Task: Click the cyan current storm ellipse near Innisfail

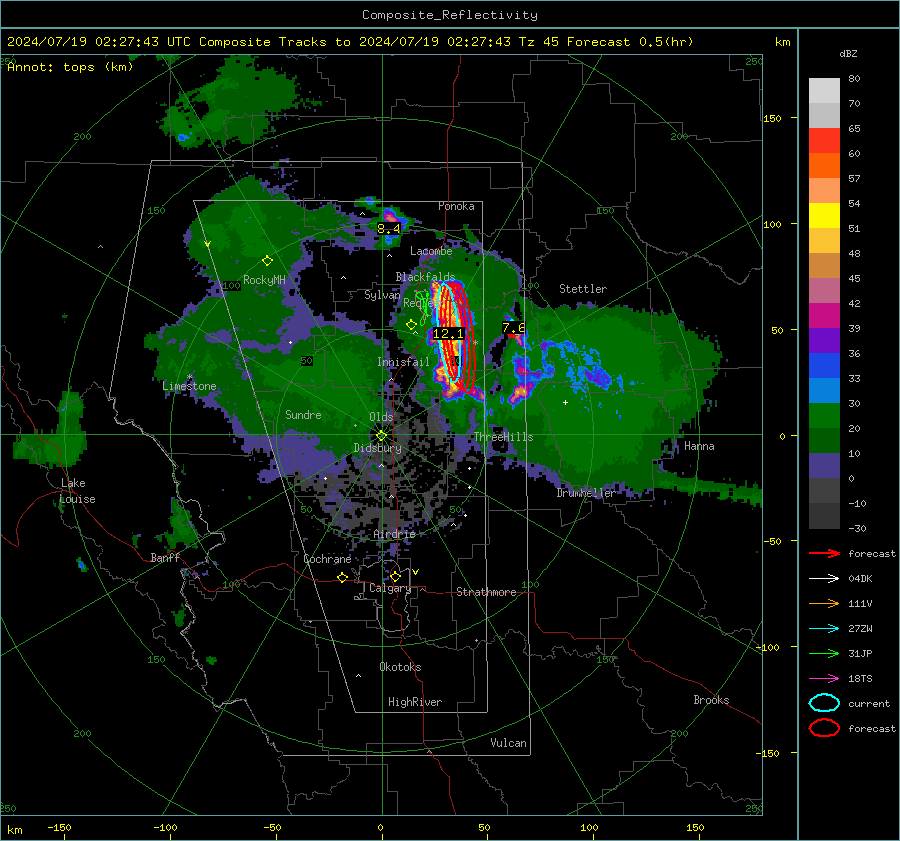Action: click(449, 332)
